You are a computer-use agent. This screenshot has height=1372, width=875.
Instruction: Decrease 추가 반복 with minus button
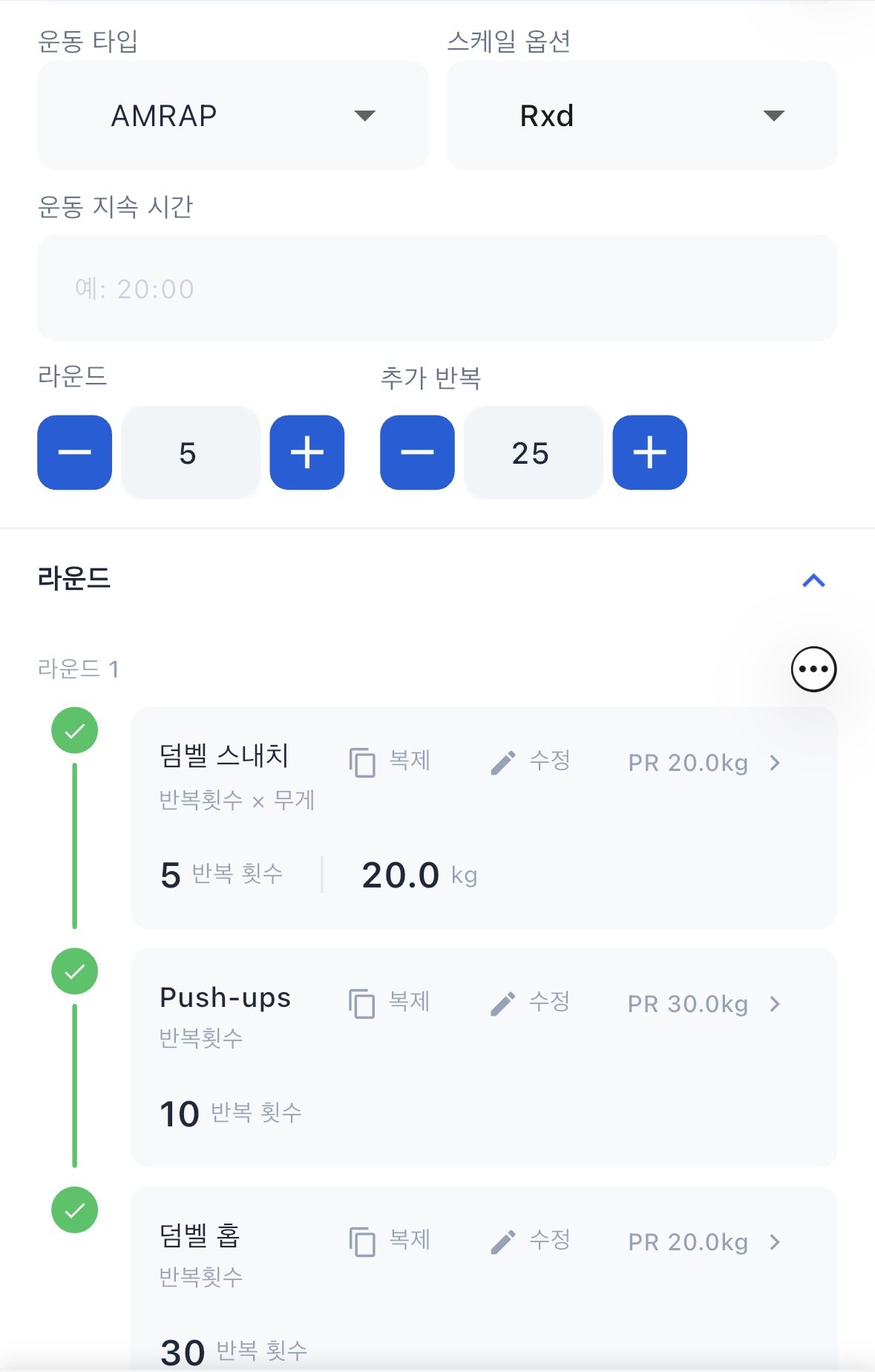coord(417,453)
